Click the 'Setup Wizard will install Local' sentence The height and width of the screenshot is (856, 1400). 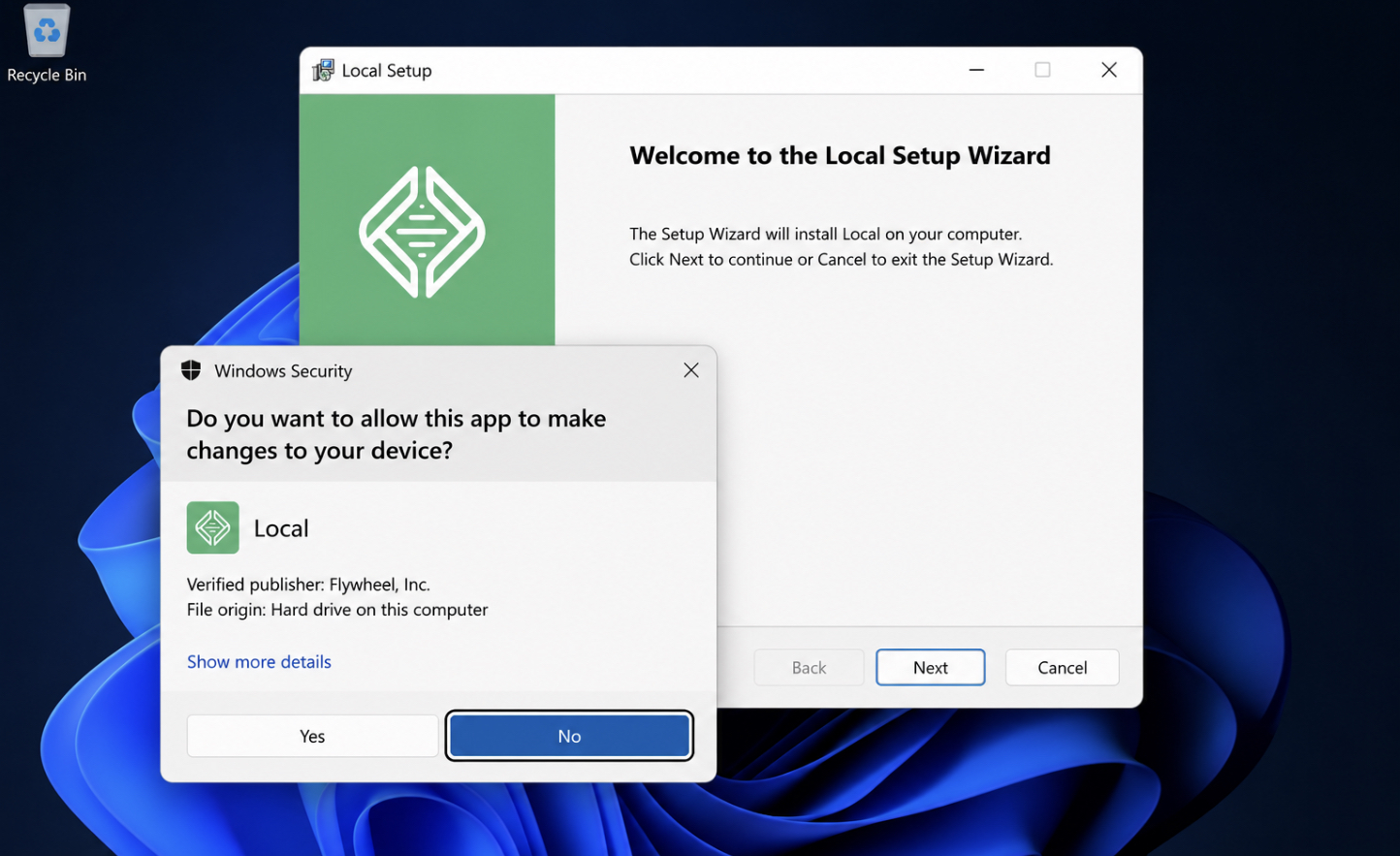pyautogui.click(x=826, y=234)
